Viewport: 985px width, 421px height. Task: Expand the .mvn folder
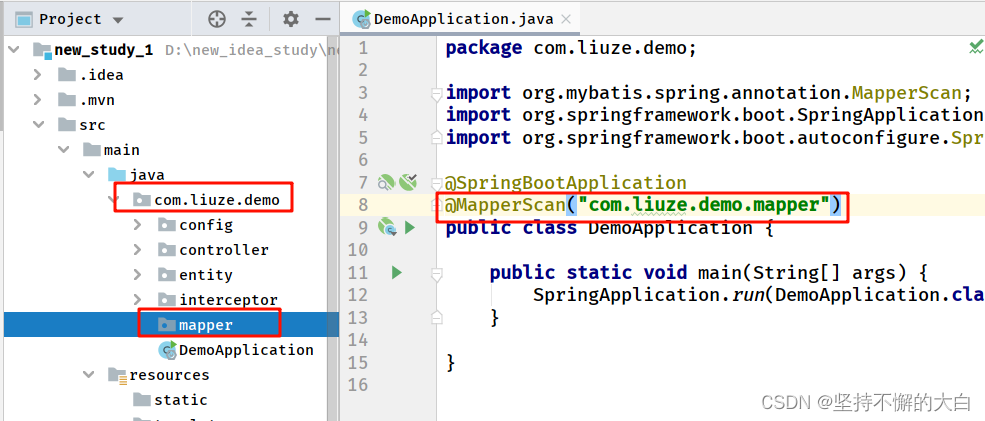[x=37, y=100]
